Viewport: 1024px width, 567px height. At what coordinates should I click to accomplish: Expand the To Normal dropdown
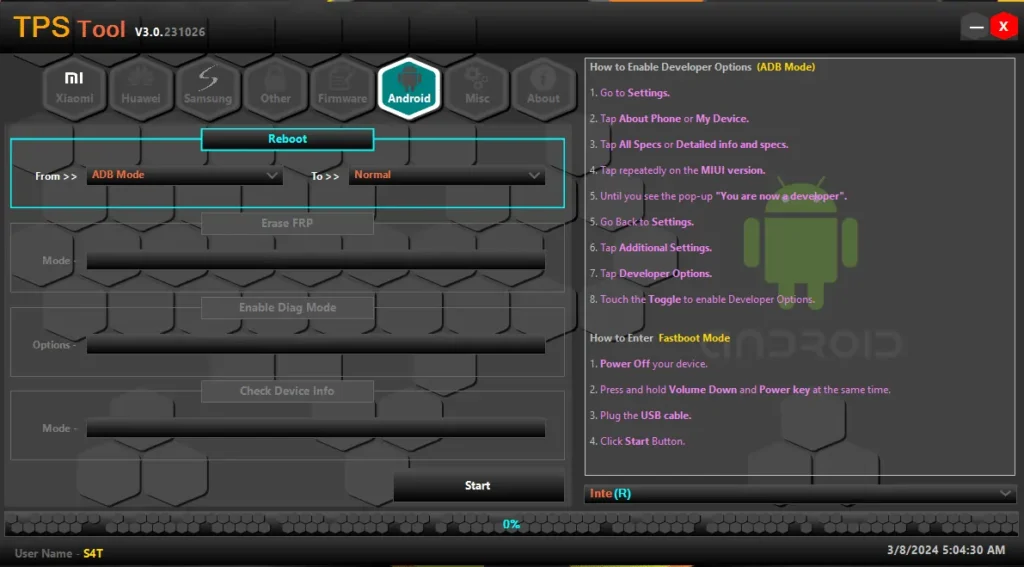pos(447,175)
